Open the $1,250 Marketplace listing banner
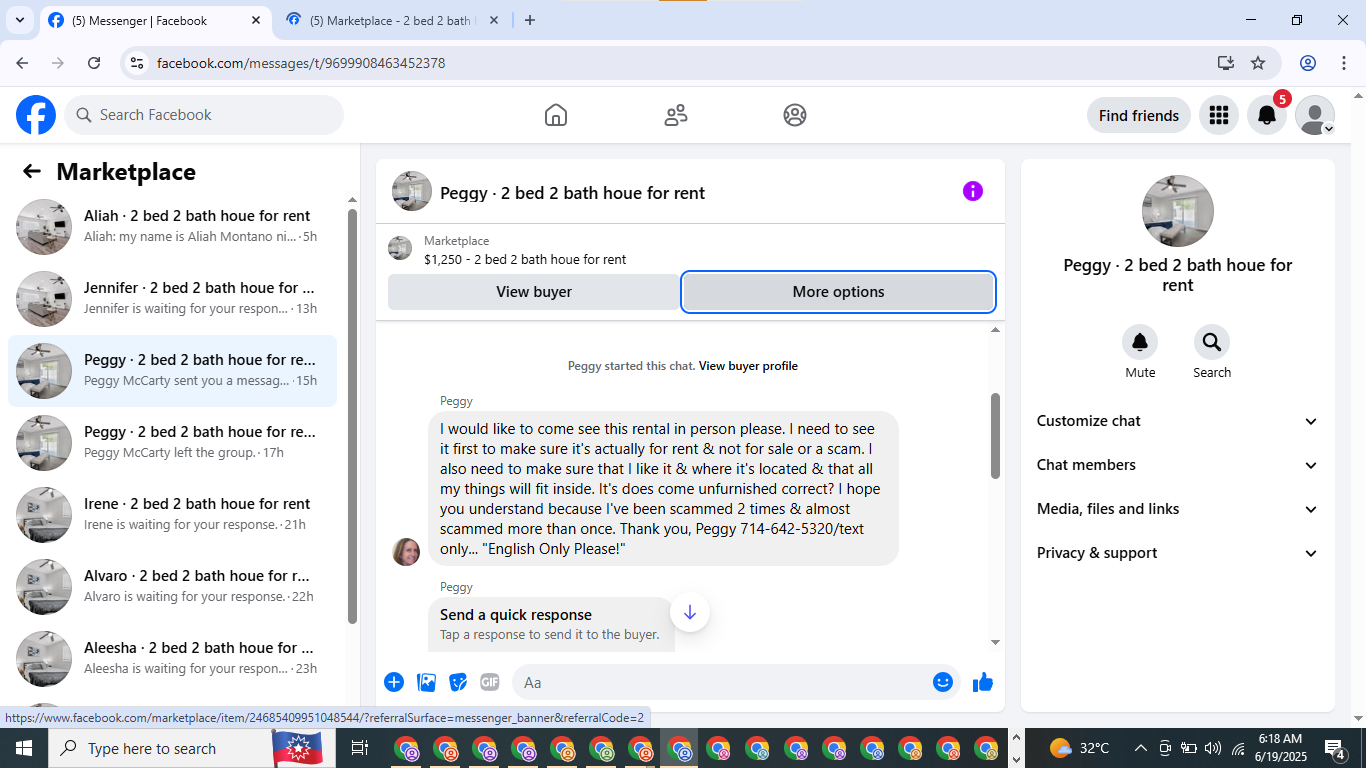 (x=690, y=250)
